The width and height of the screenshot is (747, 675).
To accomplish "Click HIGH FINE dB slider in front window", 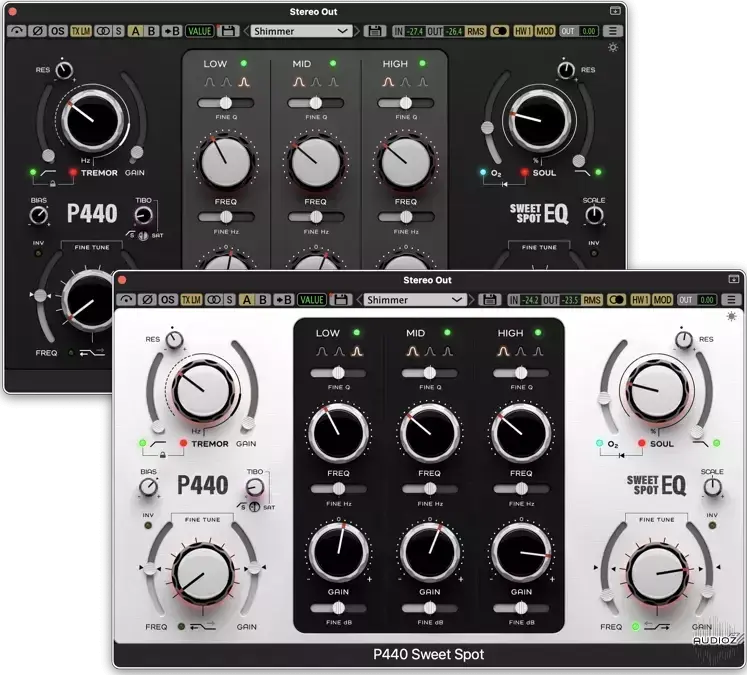I will 521,608.
